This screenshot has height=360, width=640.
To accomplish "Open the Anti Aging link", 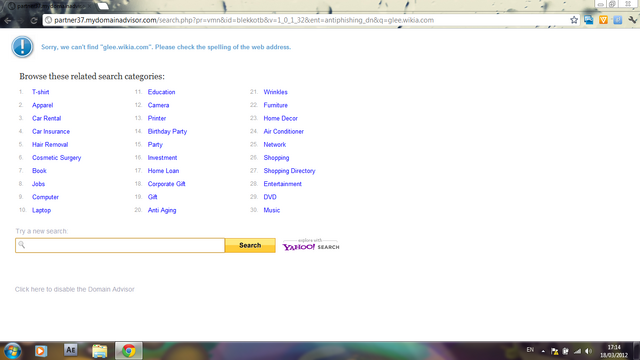I will (162, 210).
